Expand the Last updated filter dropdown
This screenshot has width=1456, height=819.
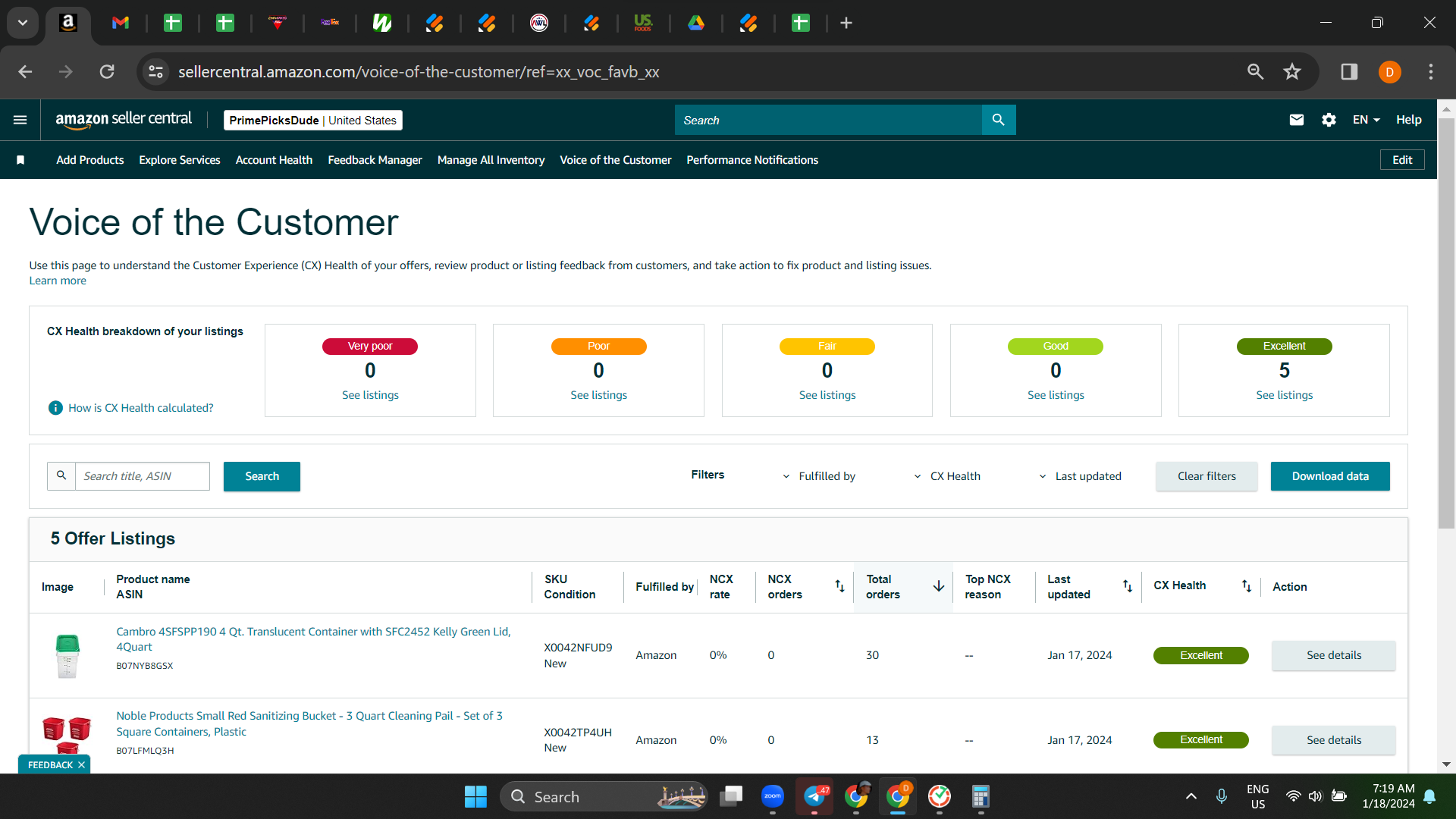[x=1080, y=476]
